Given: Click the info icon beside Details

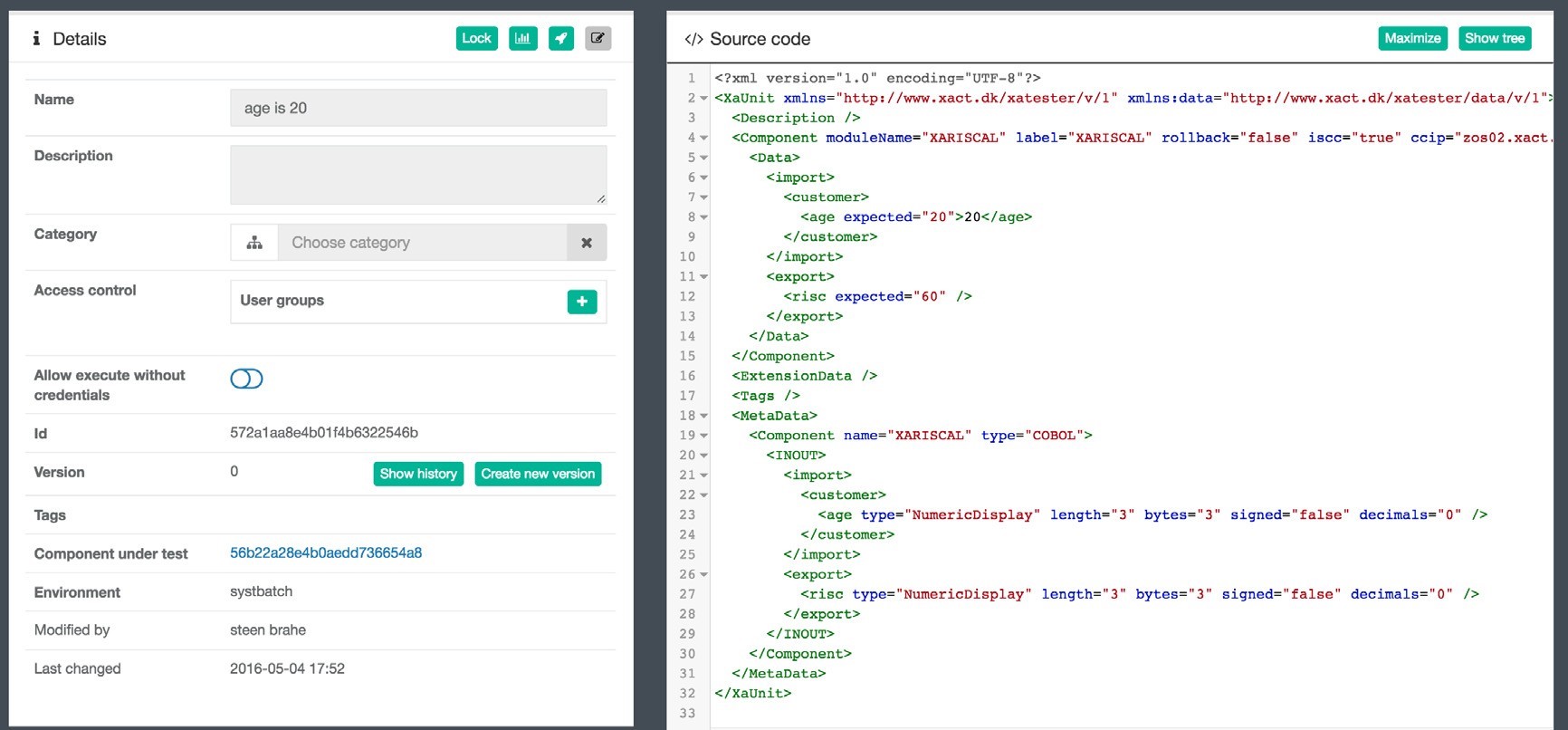Looking at the screenshot, I should click(36, 38).
